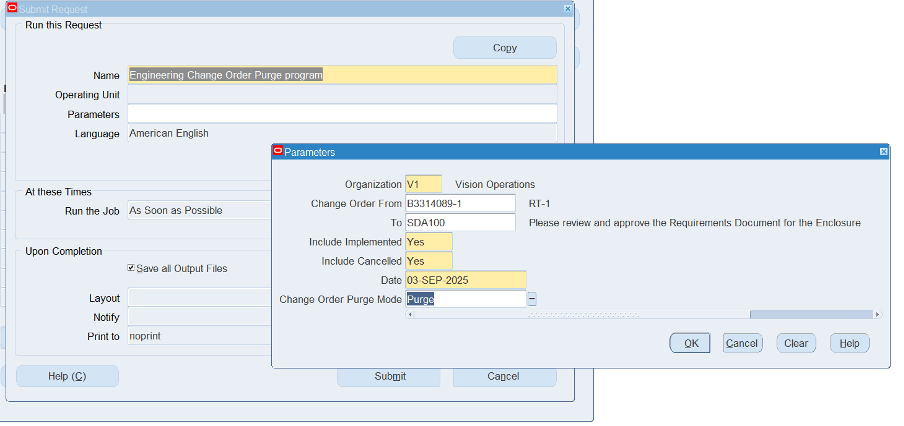This screenshot has width=904, height=426.
Task: Click Cancel in the Parameters dialog
Action: pos(743,343)
